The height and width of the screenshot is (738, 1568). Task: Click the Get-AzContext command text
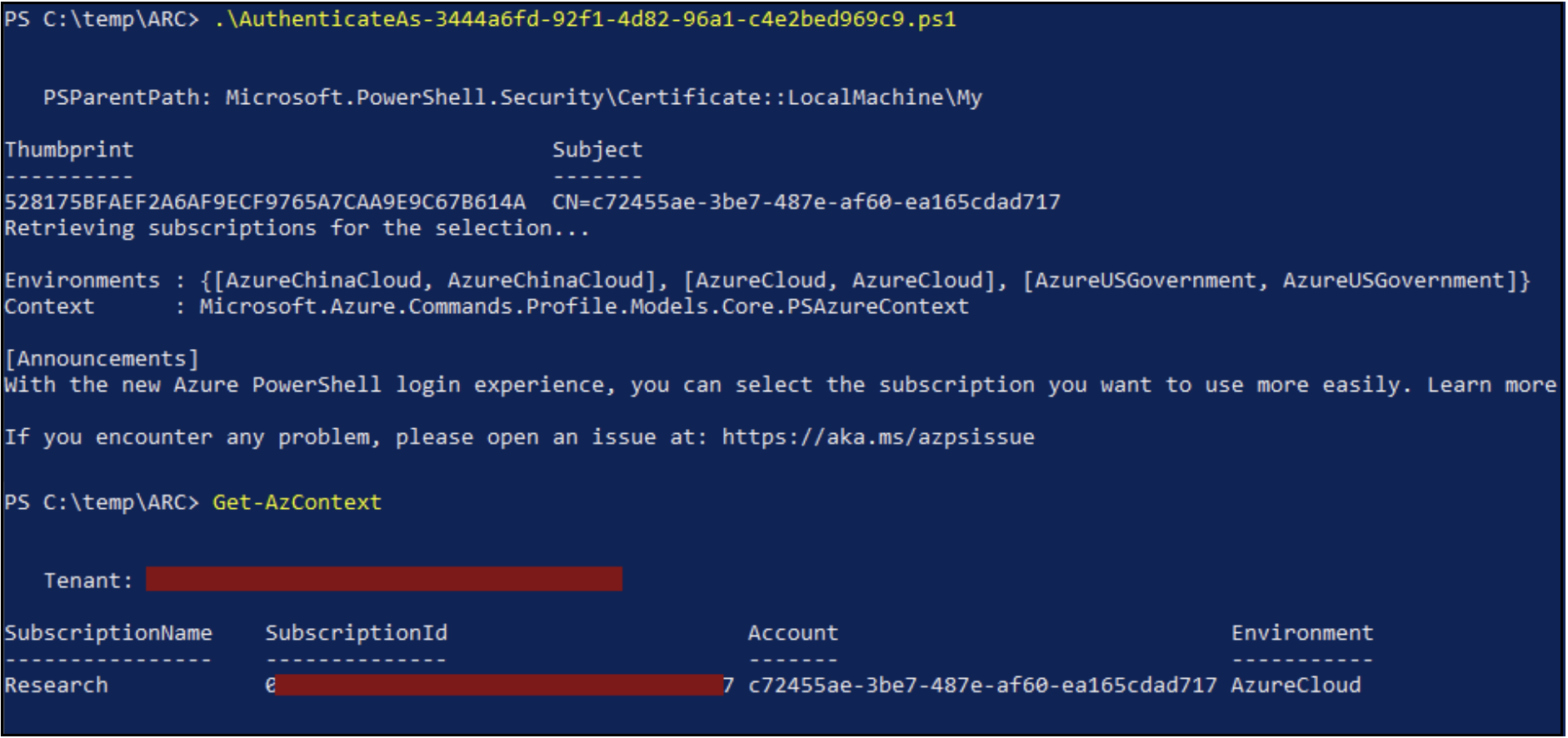pyautogui.click(x=297, y=502)
